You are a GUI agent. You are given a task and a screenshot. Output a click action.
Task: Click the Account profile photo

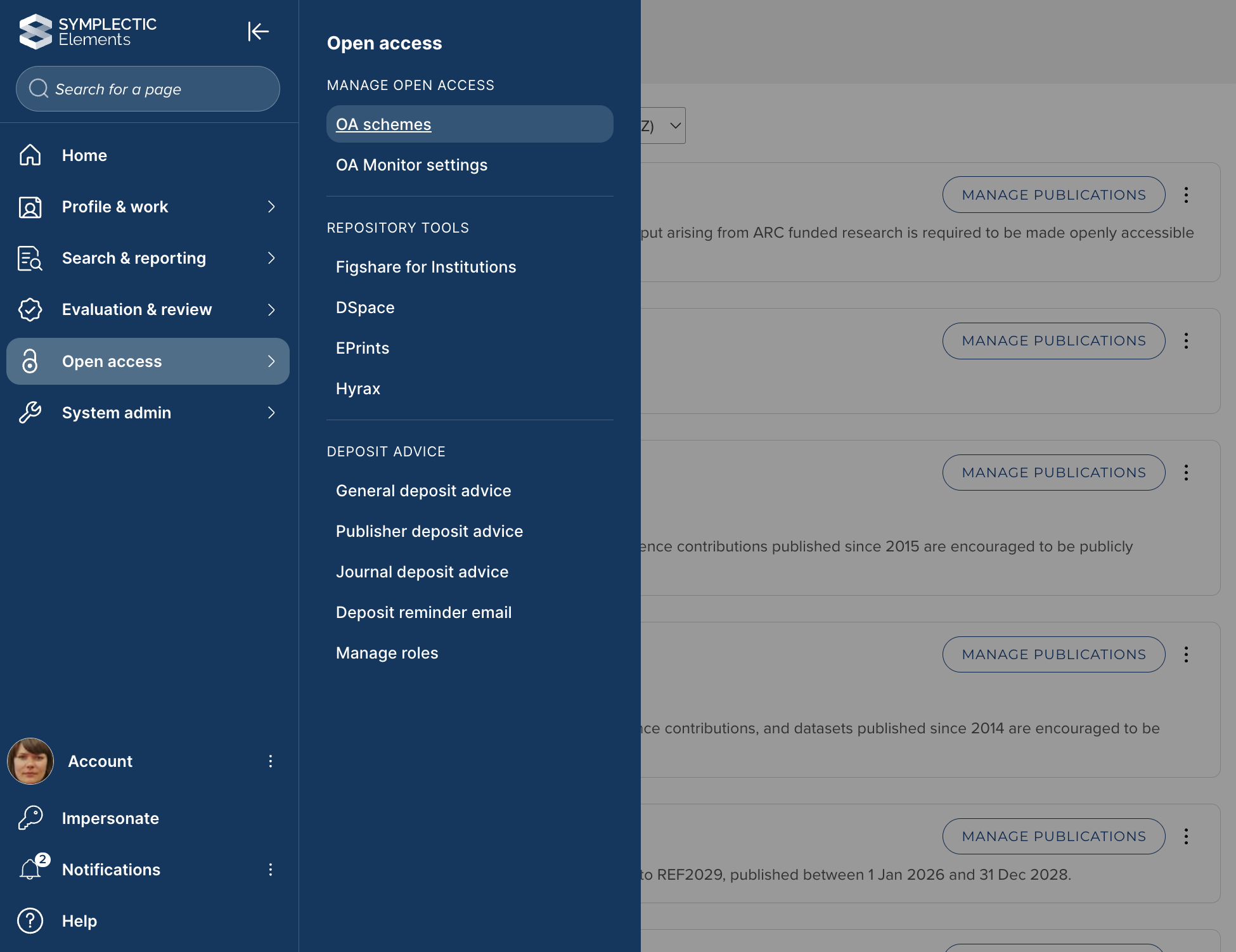point(30,761)
